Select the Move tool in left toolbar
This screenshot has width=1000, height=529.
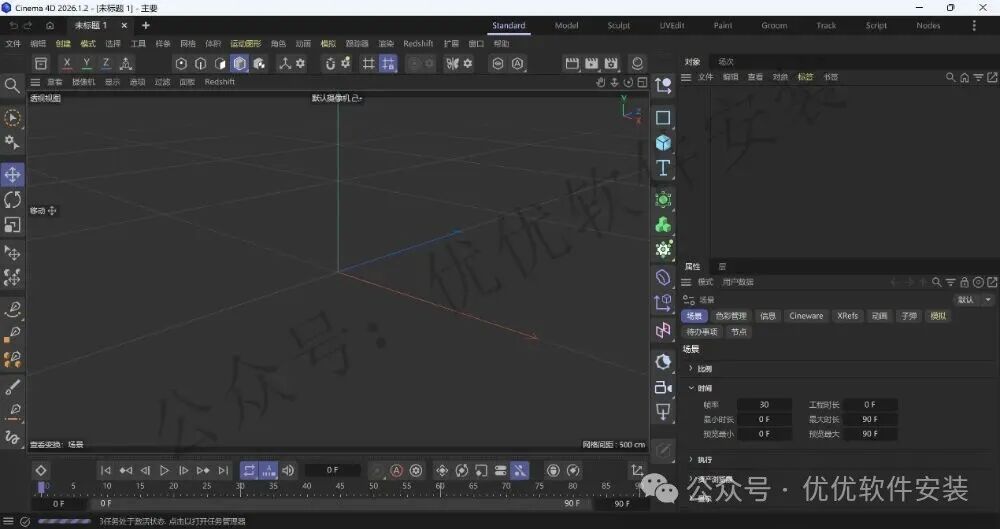click(12, 175)
